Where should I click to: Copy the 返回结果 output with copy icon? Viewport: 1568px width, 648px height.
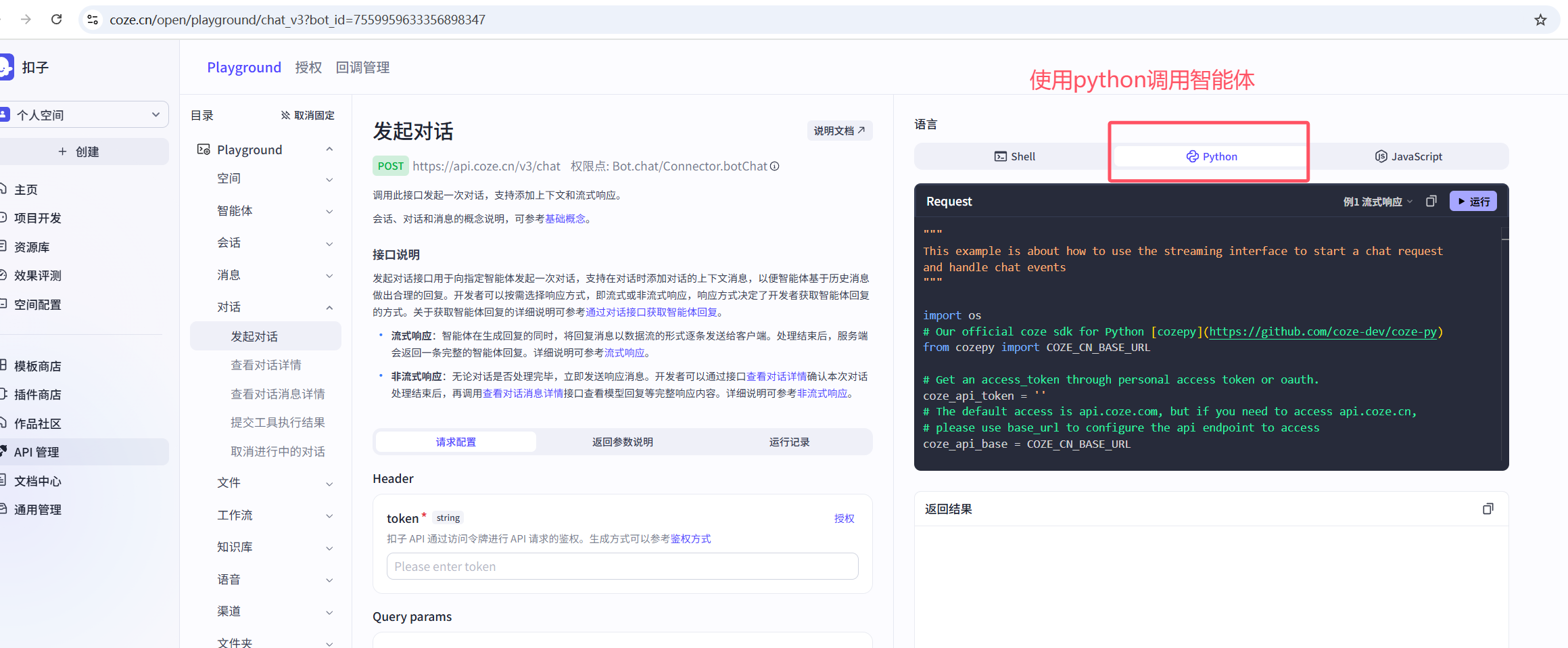coord(1488,509)
